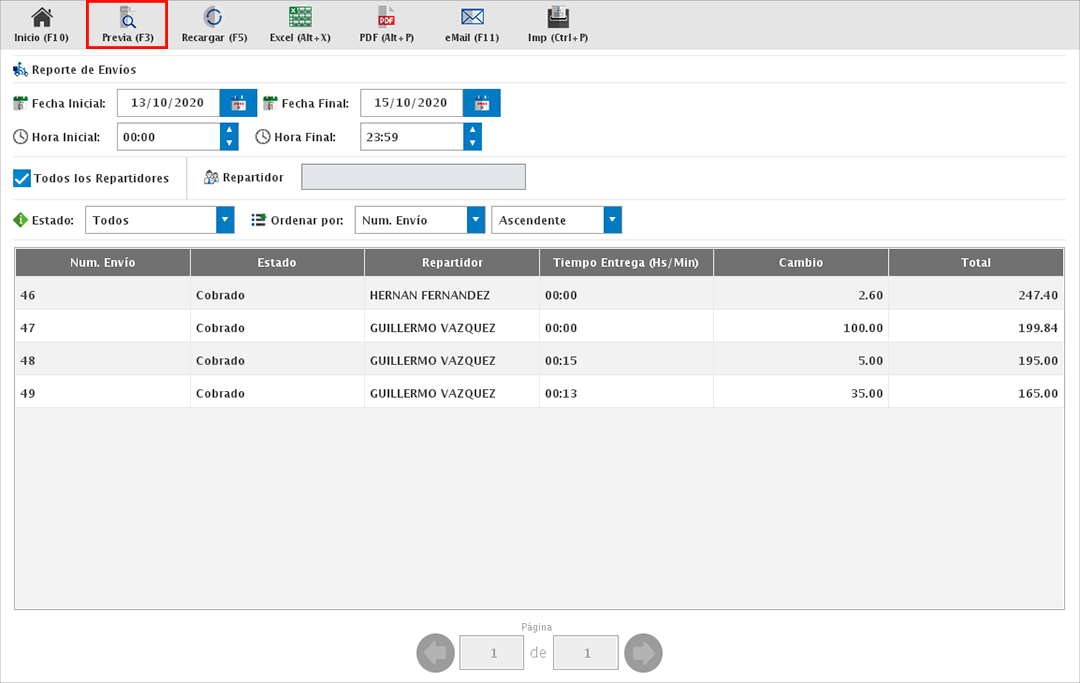Expand the Estado dropdown

pyautogui.click(x=225, y=220)
